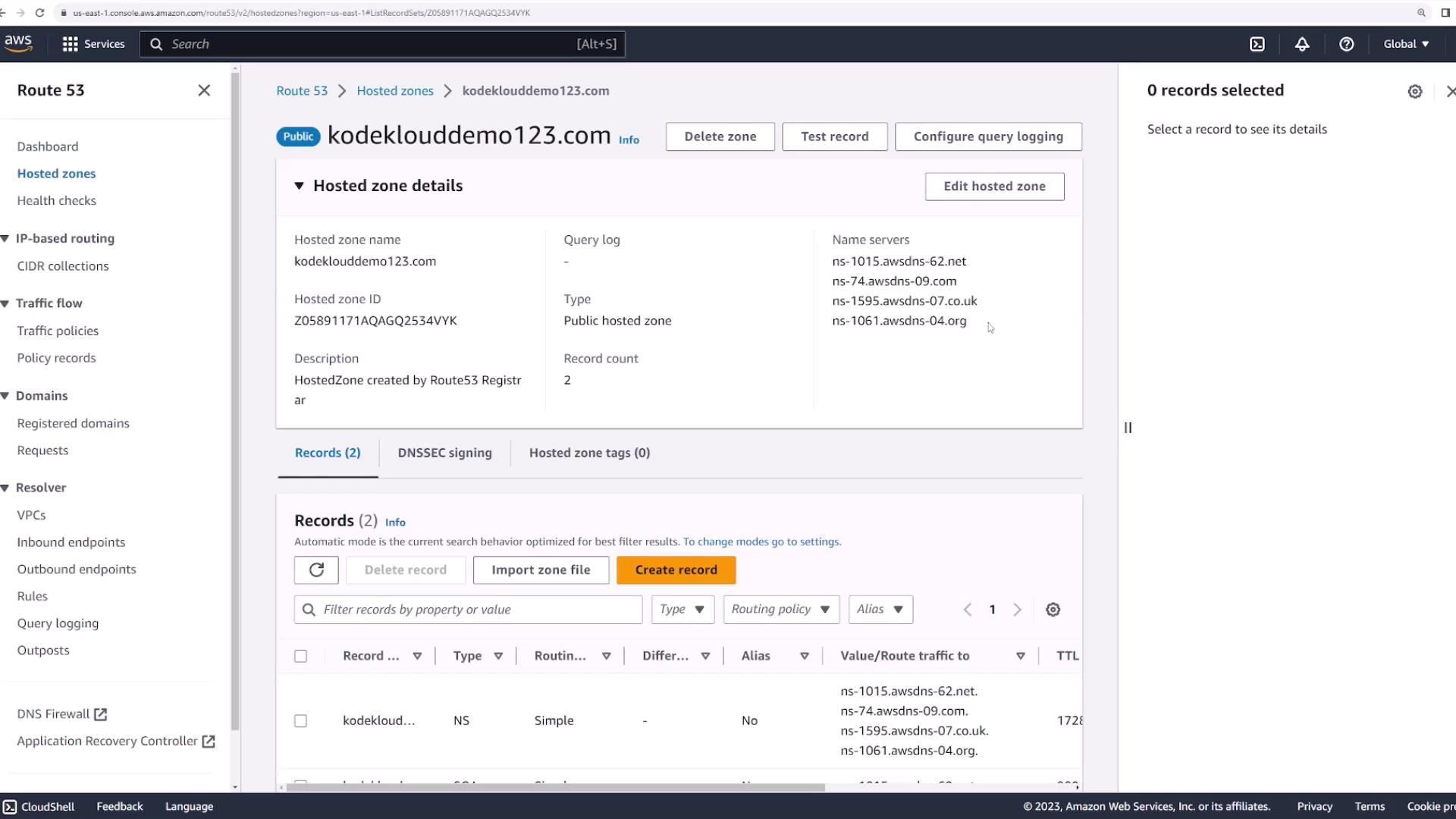The image size is (1456, 819).
Task: Open details panel settings gear
Action: [1414, 91]
